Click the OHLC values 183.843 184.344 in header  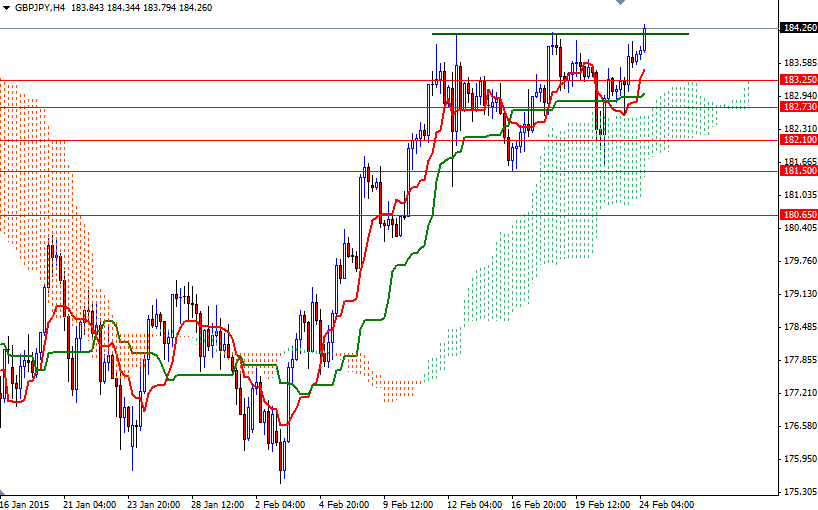(104, 8)
